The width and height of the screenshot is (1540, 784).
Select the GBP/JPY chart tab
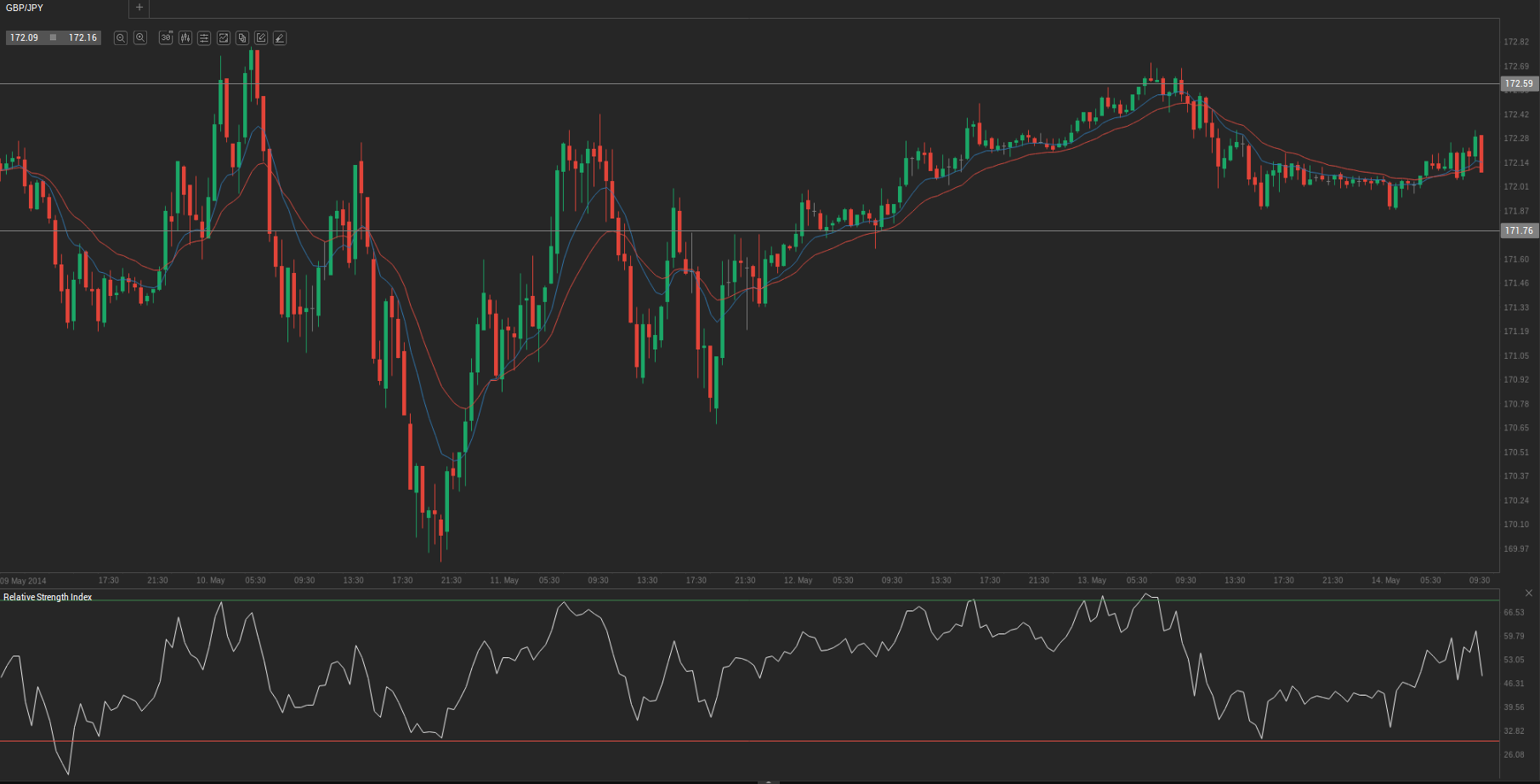[25, 8]
